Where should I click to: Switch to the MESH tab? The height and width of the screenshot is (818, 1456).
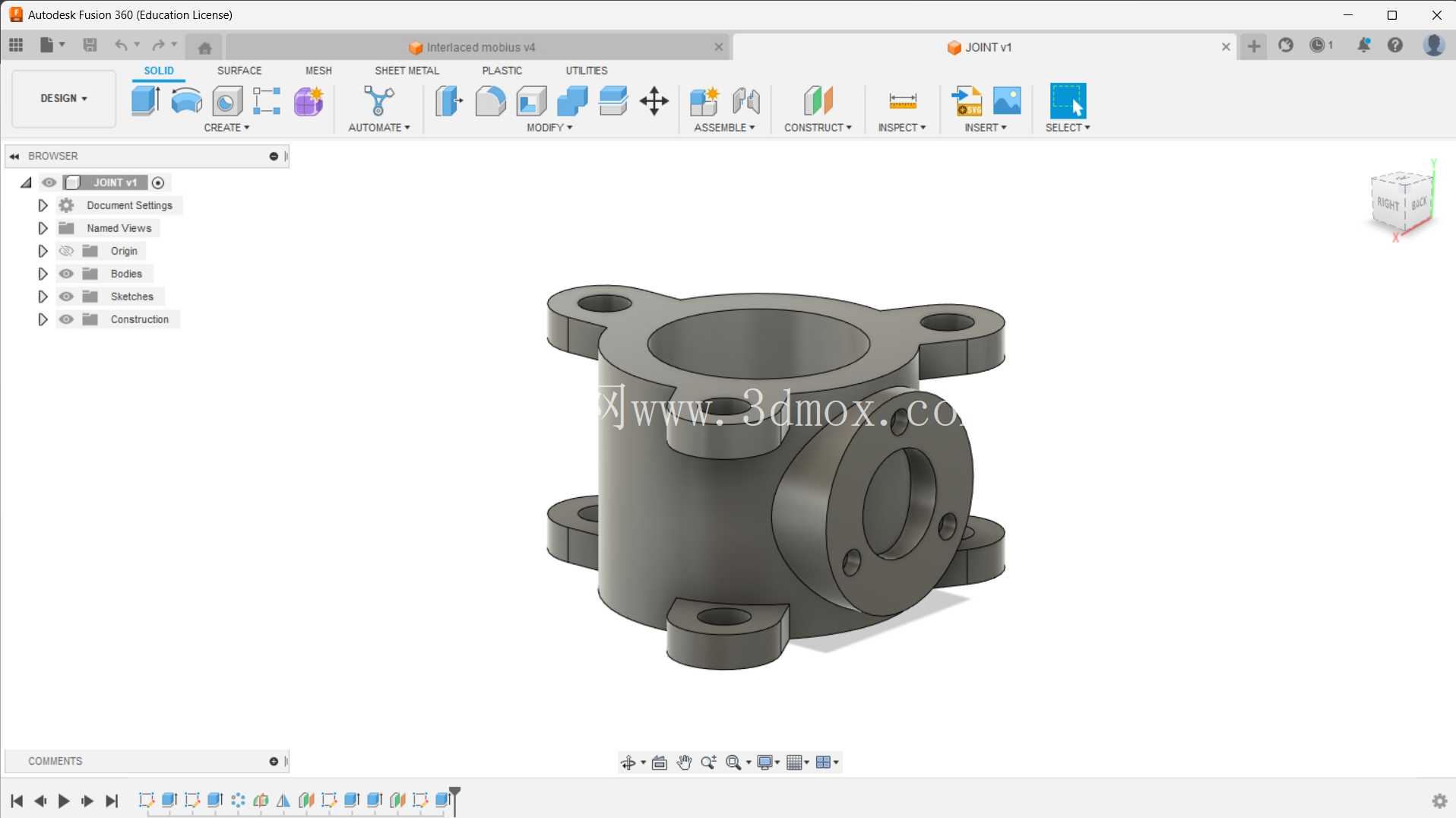tap(318, 70)
